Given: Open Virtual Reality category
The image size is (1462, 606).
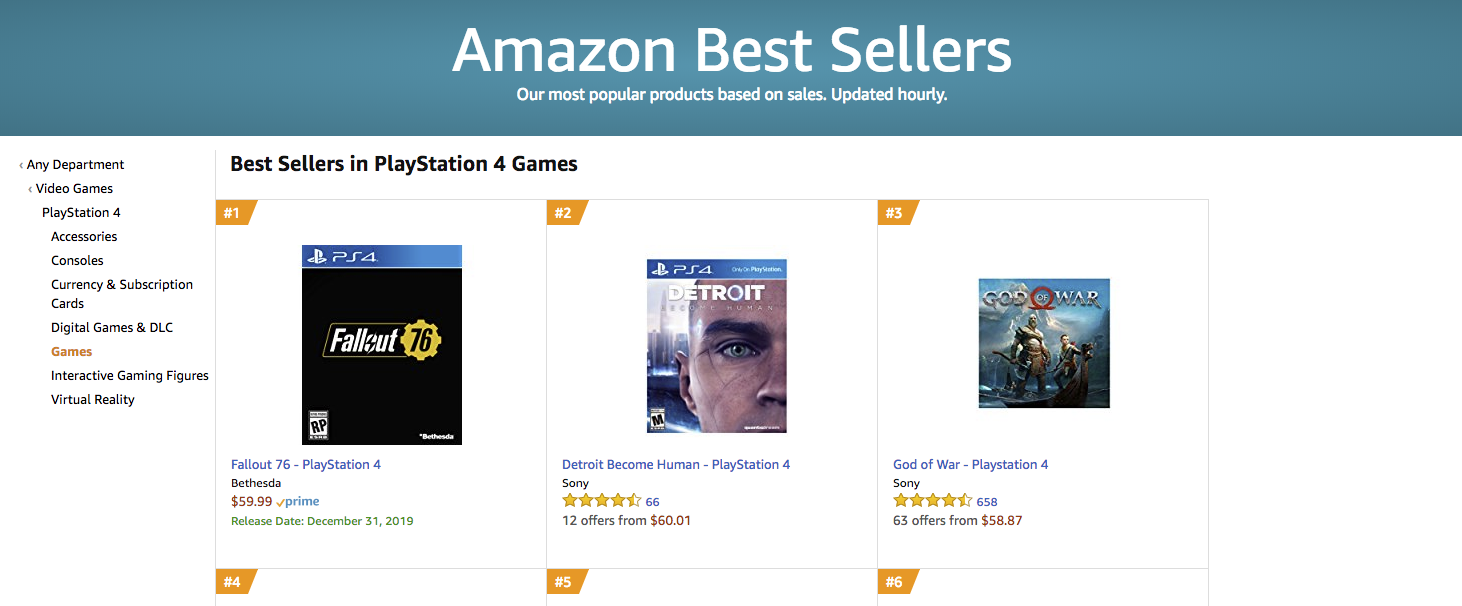Looking at the screenshot, I should 93,400.
